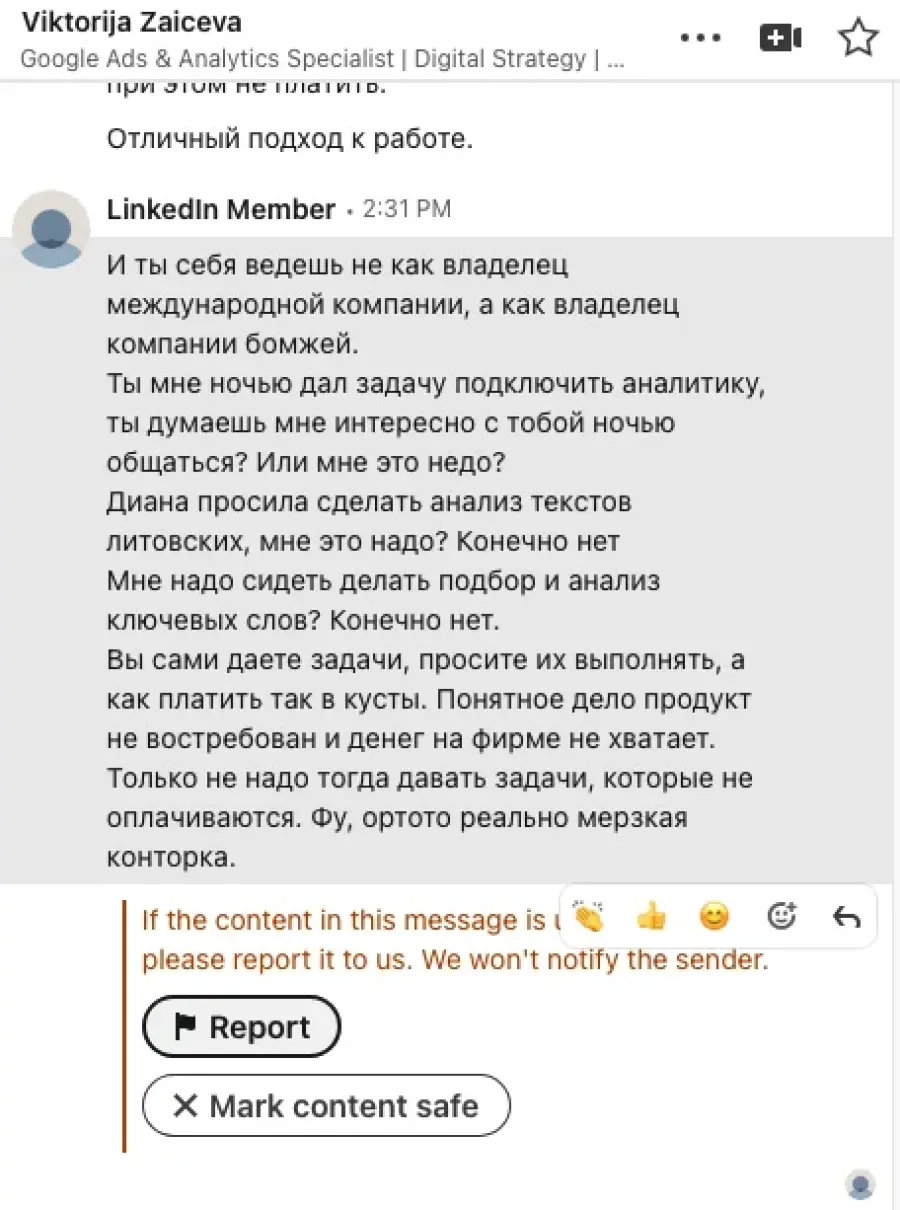Image resolution: width=900 pixels, height=1210 pixels.
Task: Click the 2:31 PM message timestamp
Action: (x=406, y=209)
